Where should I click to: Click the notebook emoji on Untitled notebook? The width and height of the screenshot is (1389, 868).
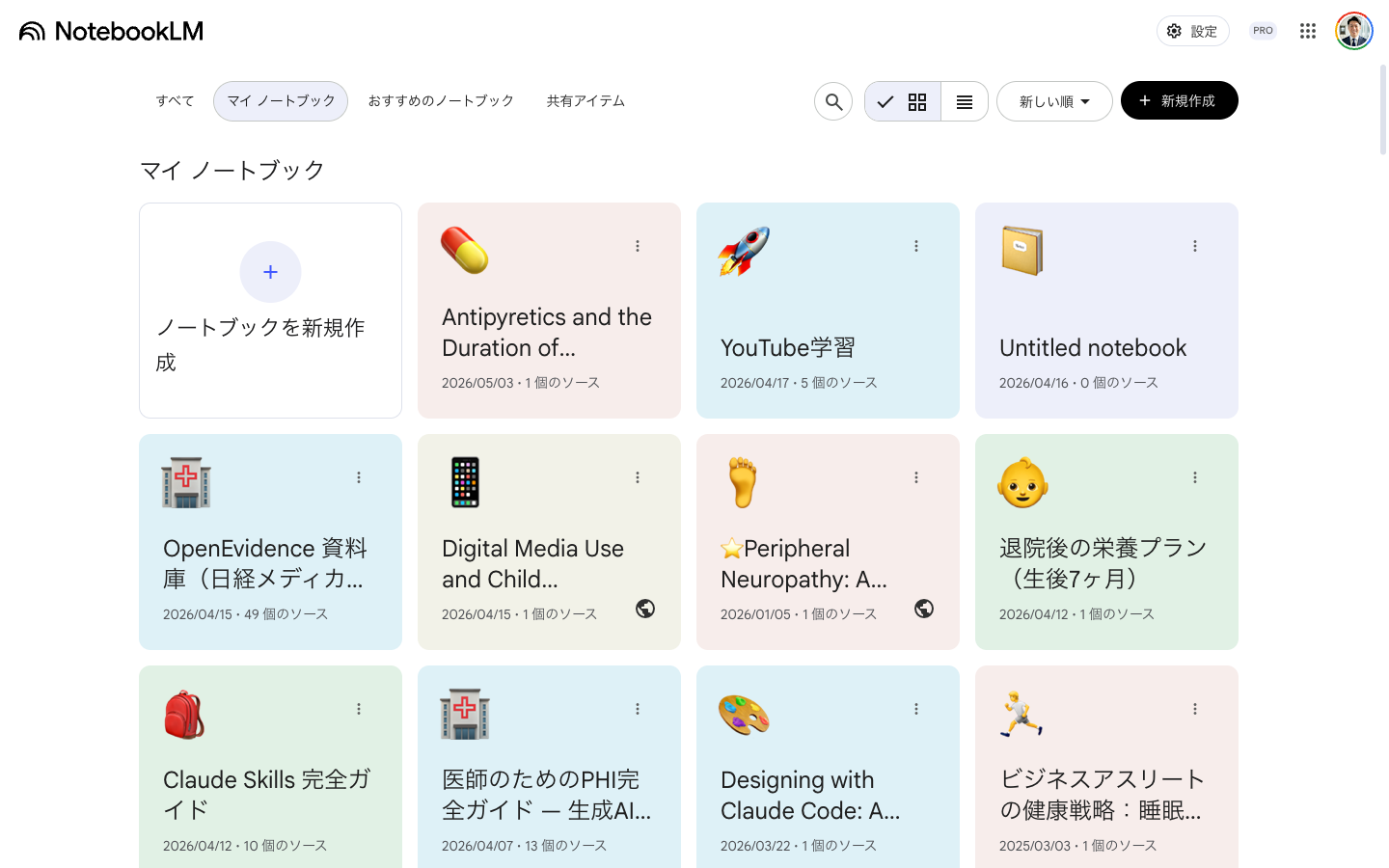point(1022,251)
